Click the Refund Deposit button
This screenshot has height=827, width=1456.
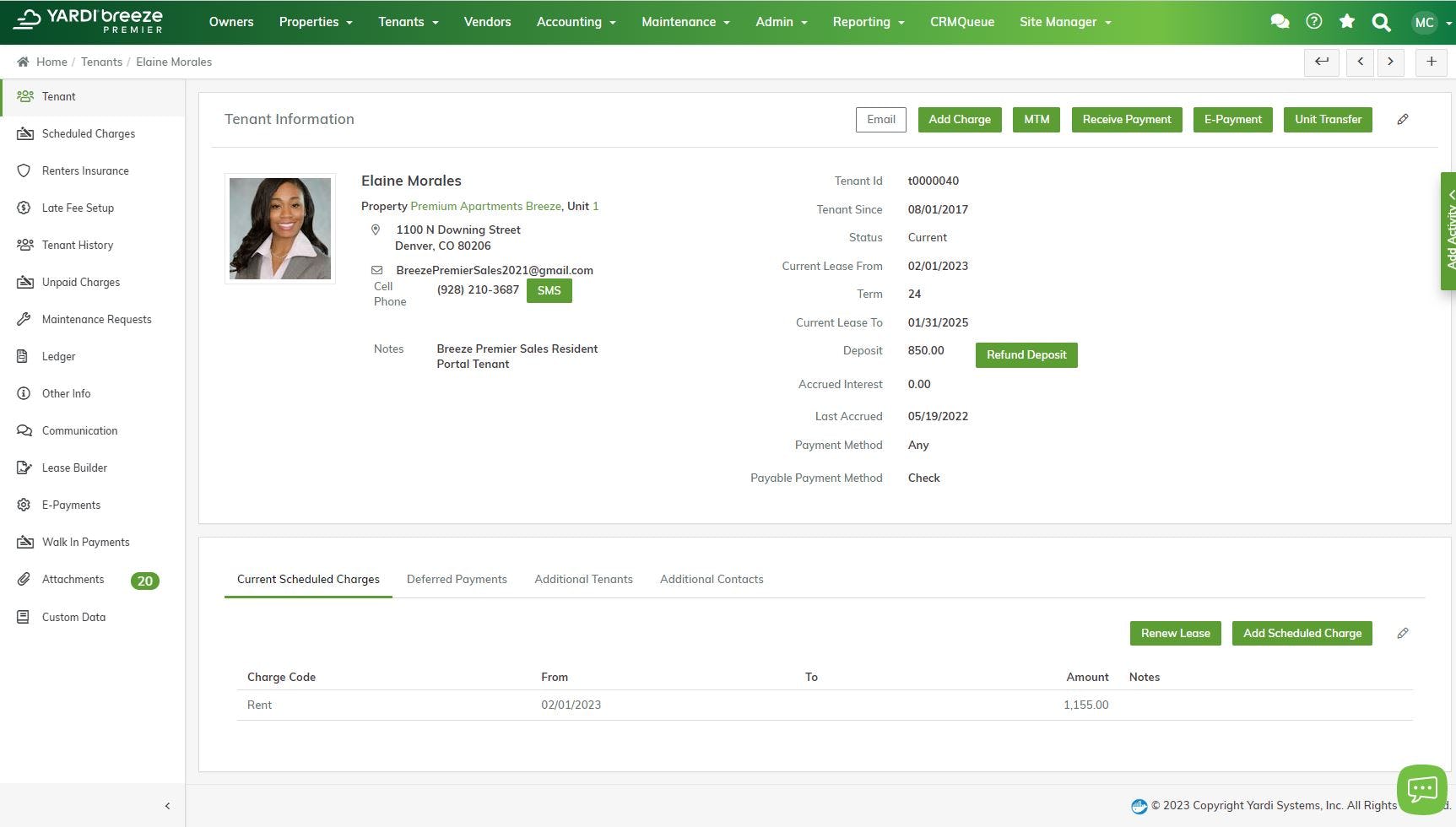(1026, 354)
